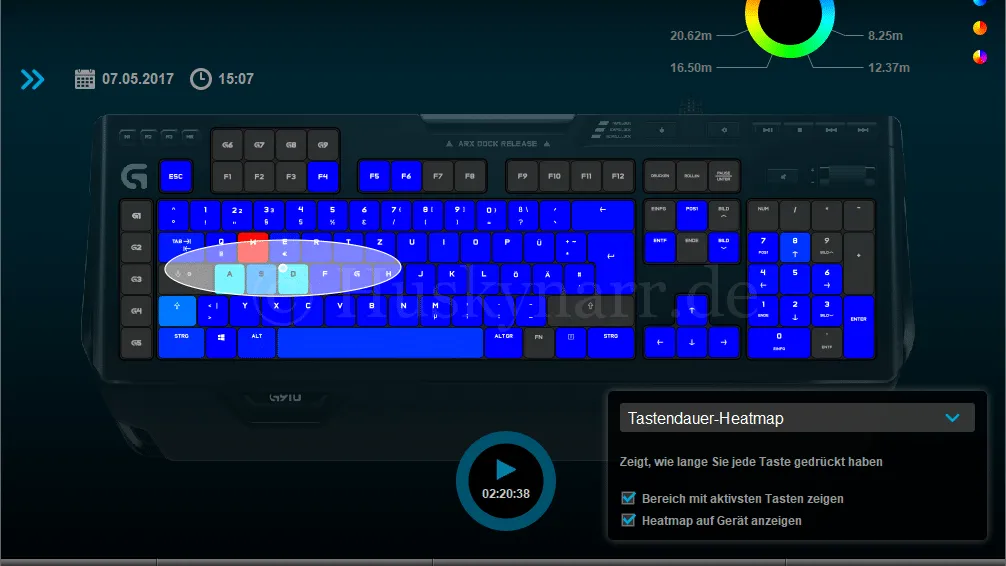This screenshot has height=566, width=1006.
Task: Click the NUM lock key
Action: (x=763, y=216)
